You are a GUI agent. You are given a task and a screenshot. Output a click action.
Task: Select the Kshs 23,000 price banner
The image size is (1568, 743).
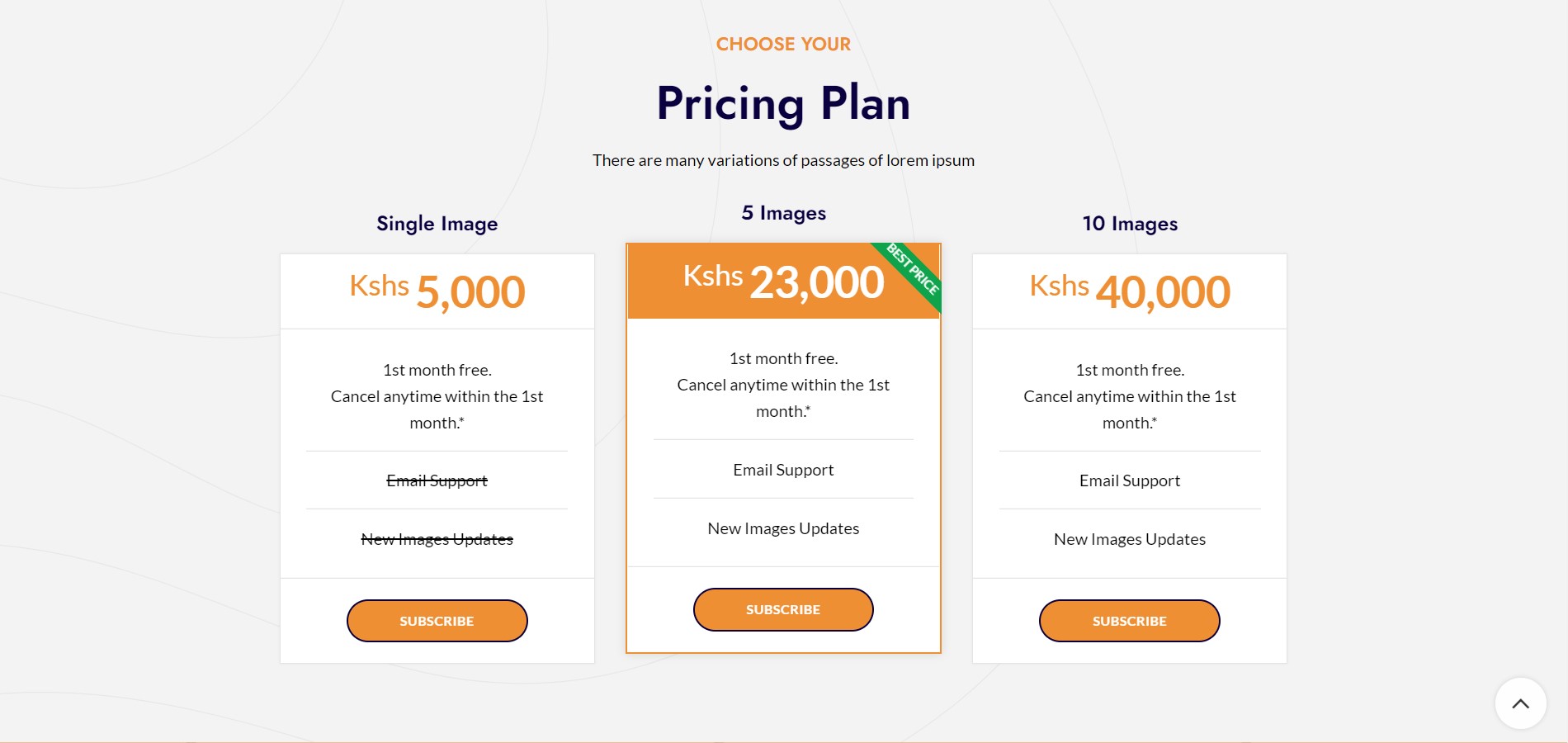(783, 282)
